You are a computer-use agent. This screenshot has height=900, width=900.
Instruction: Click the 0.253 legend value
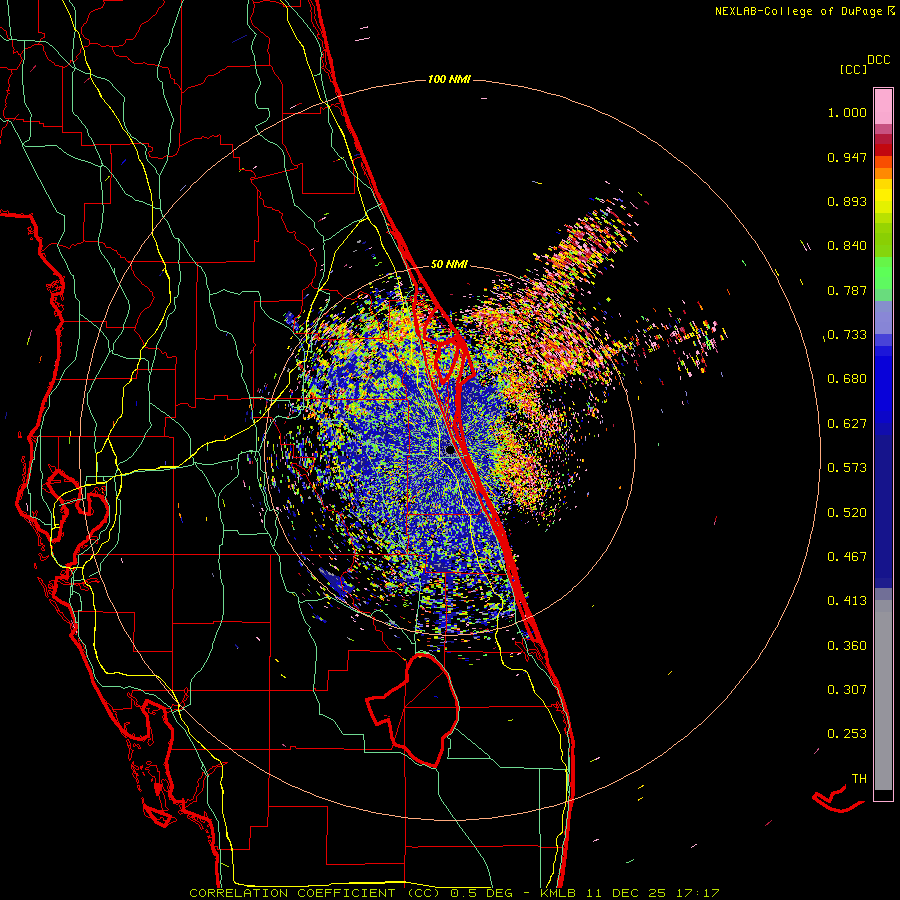[x=847, y=734]
